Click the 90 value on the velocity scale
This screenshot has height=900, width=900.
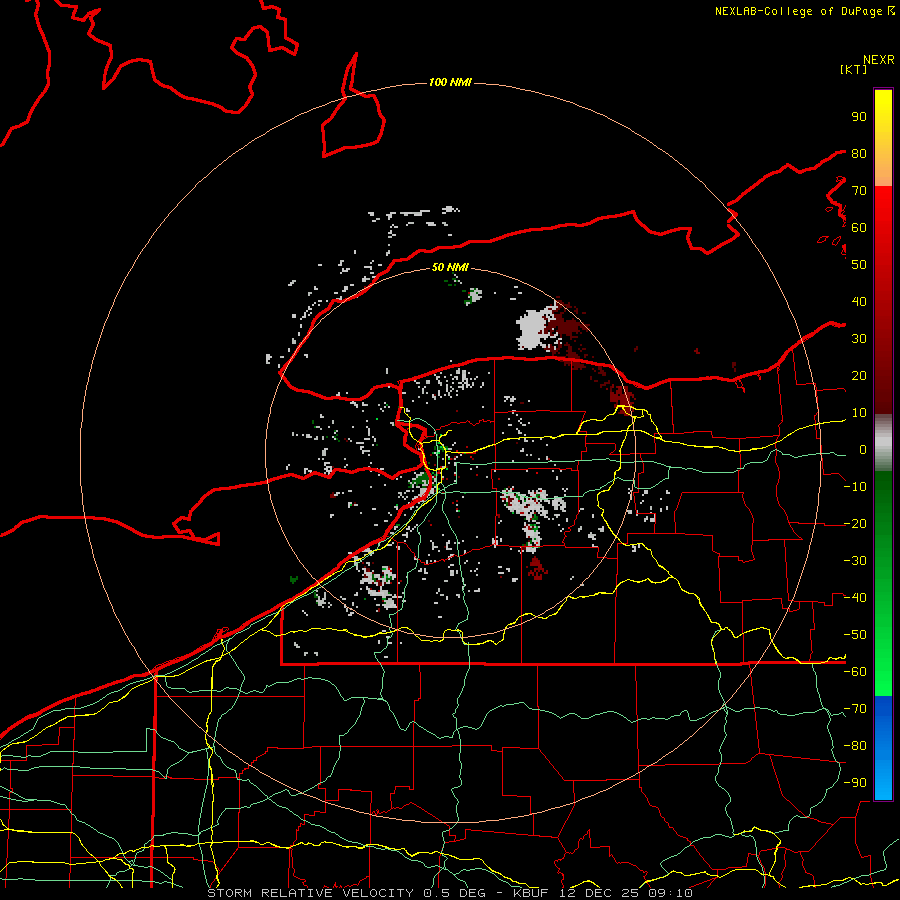[x=859, y=117]
